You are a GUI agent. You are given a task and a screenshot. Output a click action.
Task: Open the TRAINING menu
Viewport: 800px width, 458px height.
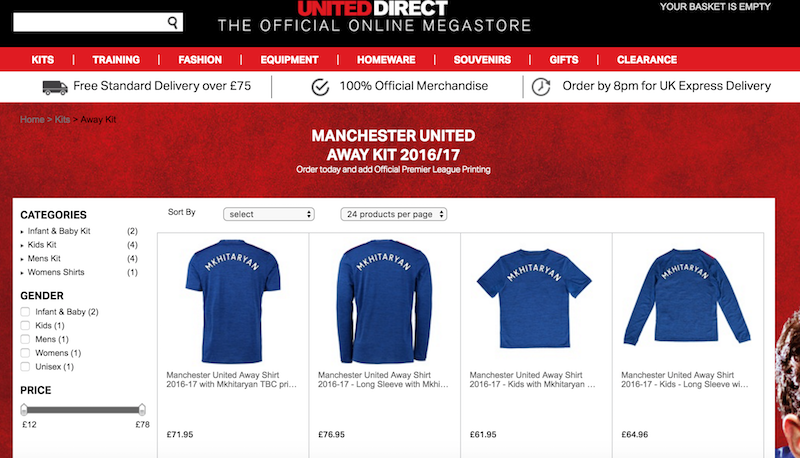coord(116,60)
